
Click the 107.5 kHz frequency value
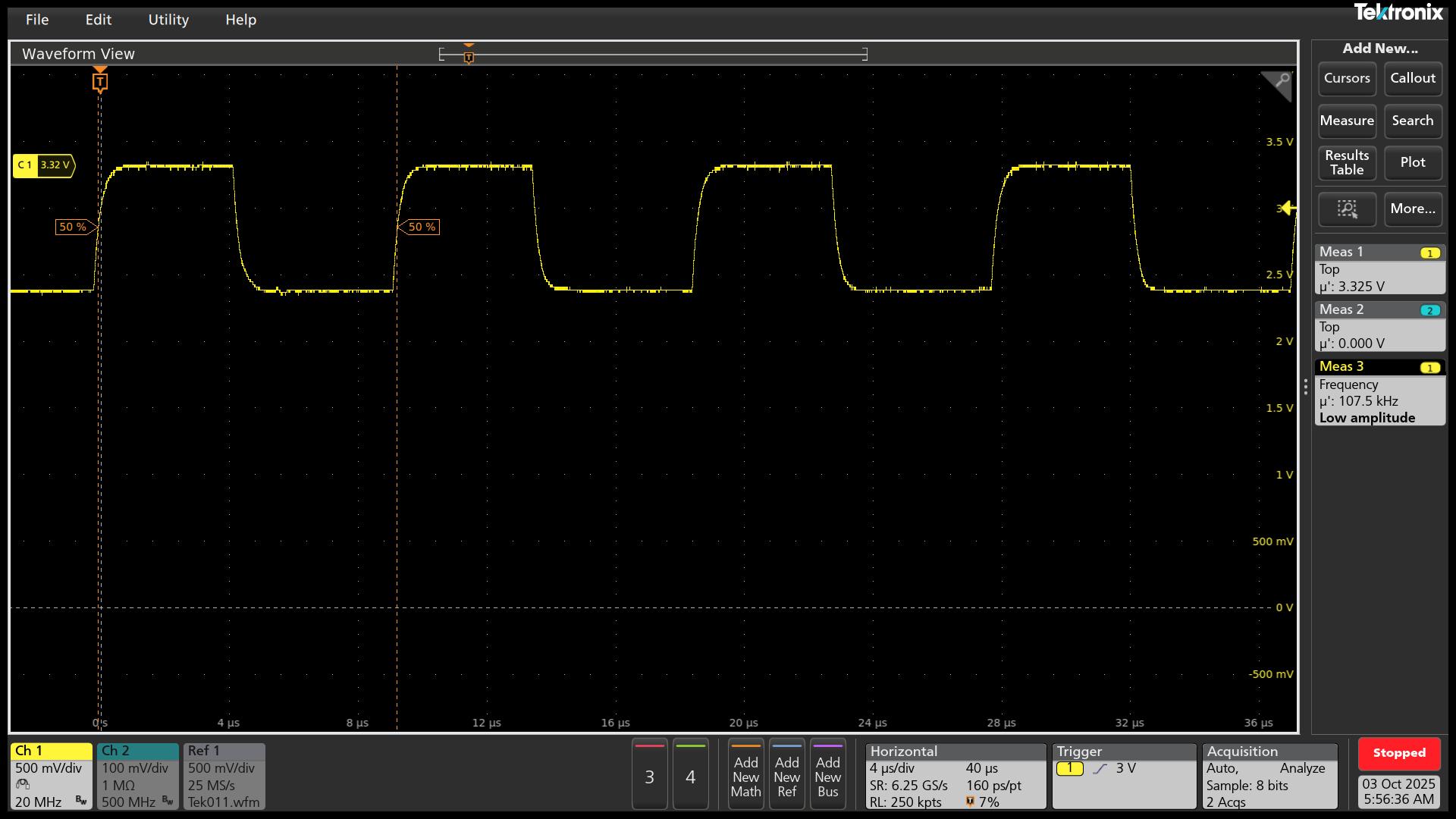1368,401
